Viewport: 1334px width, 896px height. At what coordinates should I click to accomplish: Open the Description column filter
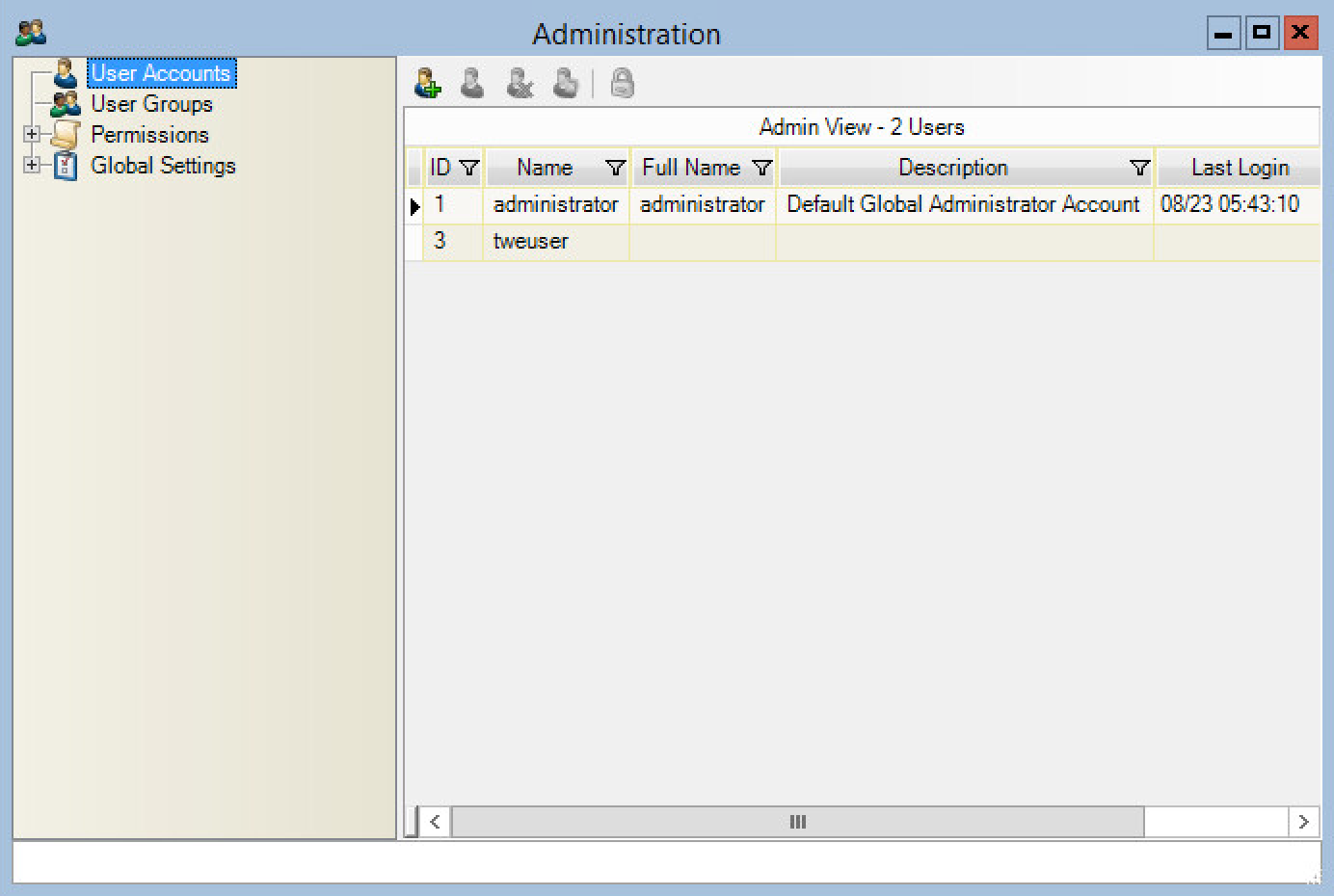pos(1139,169)
